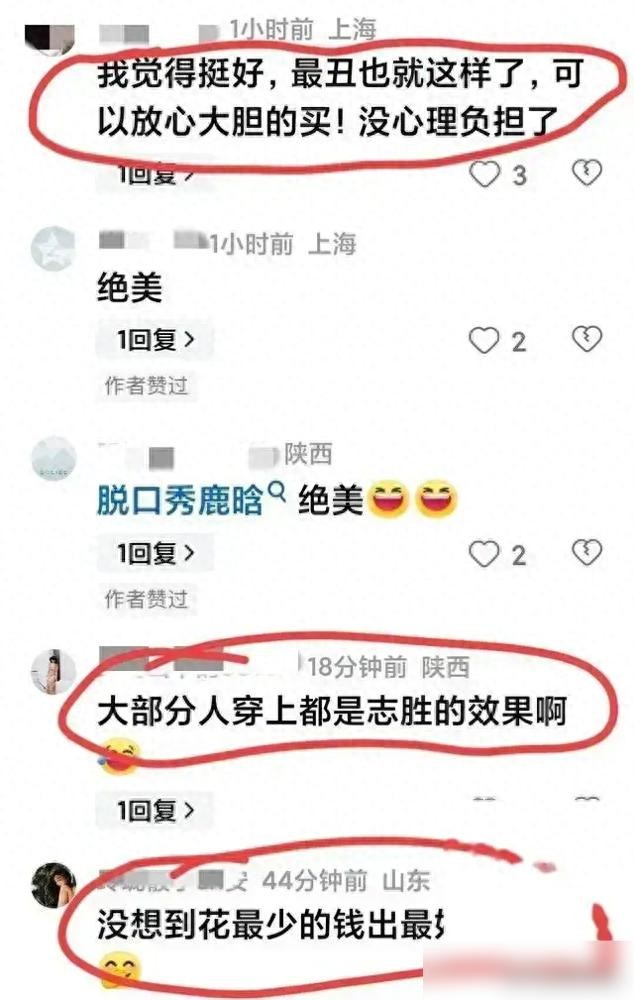Image resolution: width=634 pixels, height=1000 pixels.
Task: Dislike the 最丑也就这样了 comment
Action: (586, 172)
